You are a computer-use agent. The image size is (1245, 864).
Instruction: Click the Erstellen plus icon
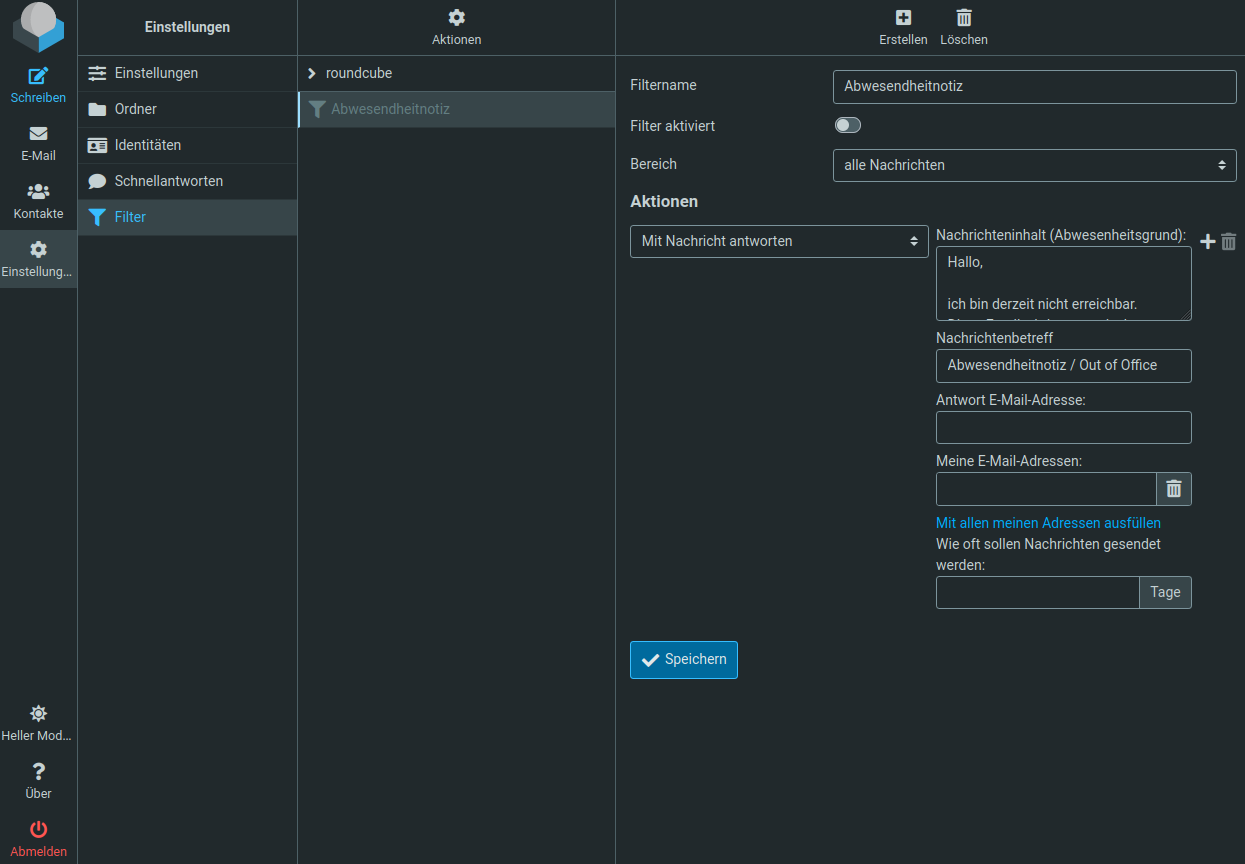(903, 18)
